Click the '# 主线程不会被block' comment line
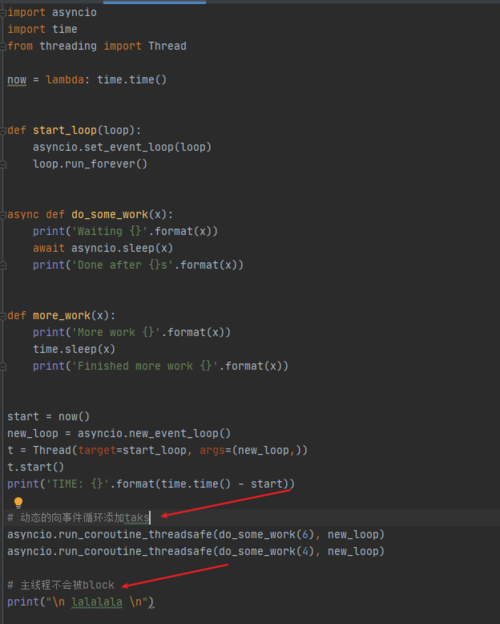Viewport: 500px width, 624px height. (x=61, y=585)
